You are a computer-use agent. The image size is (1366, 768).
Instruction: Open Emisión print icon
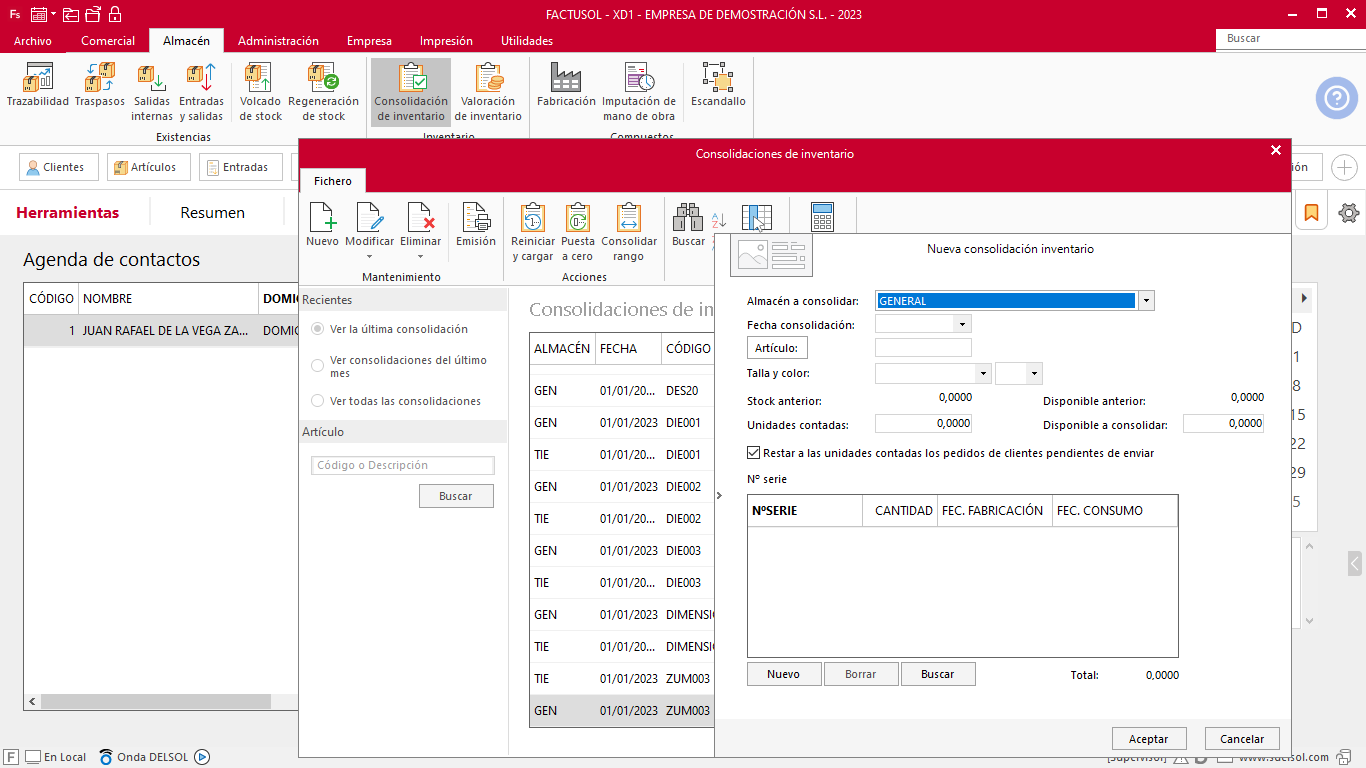pos(476,226)
